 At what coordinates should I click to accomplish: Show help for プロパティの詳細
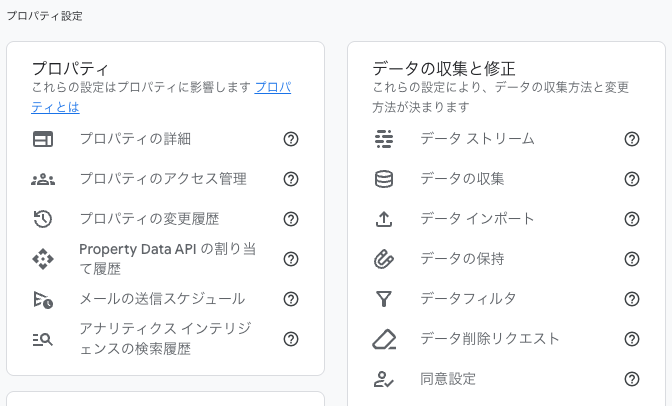[x=291, y=139]
